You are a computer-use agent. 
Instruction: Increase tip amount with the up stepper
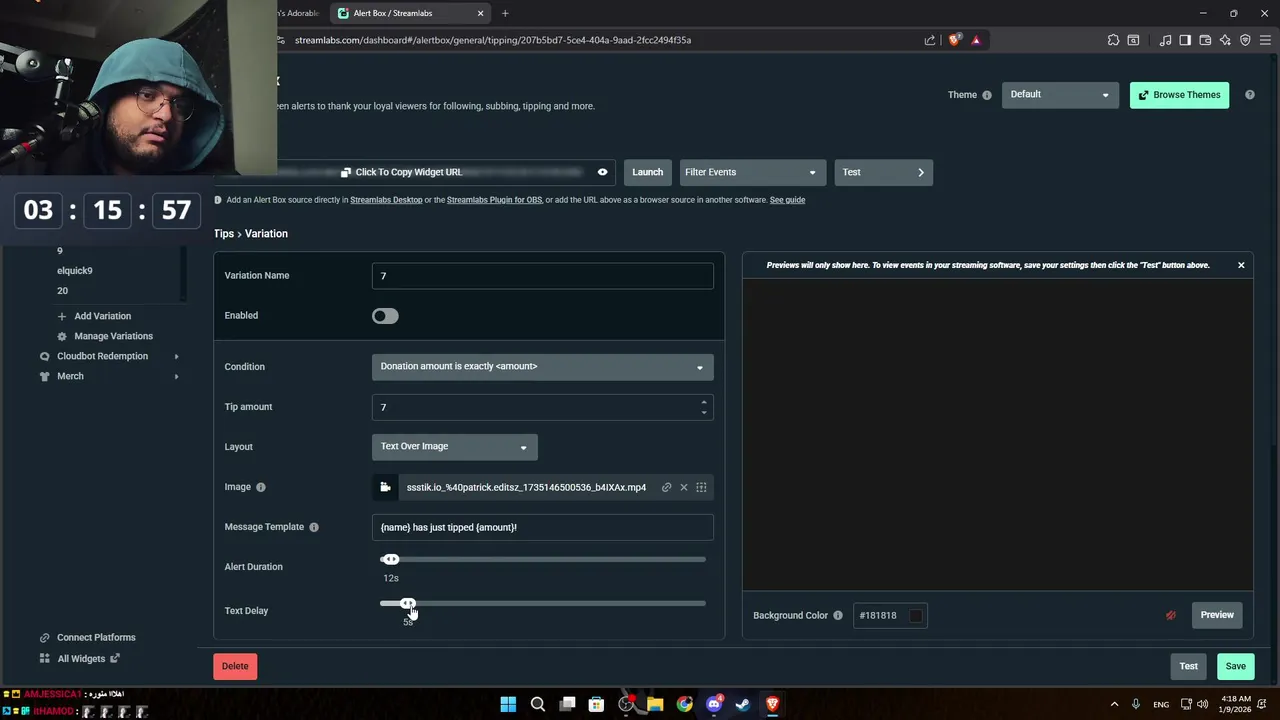(704, 402)
